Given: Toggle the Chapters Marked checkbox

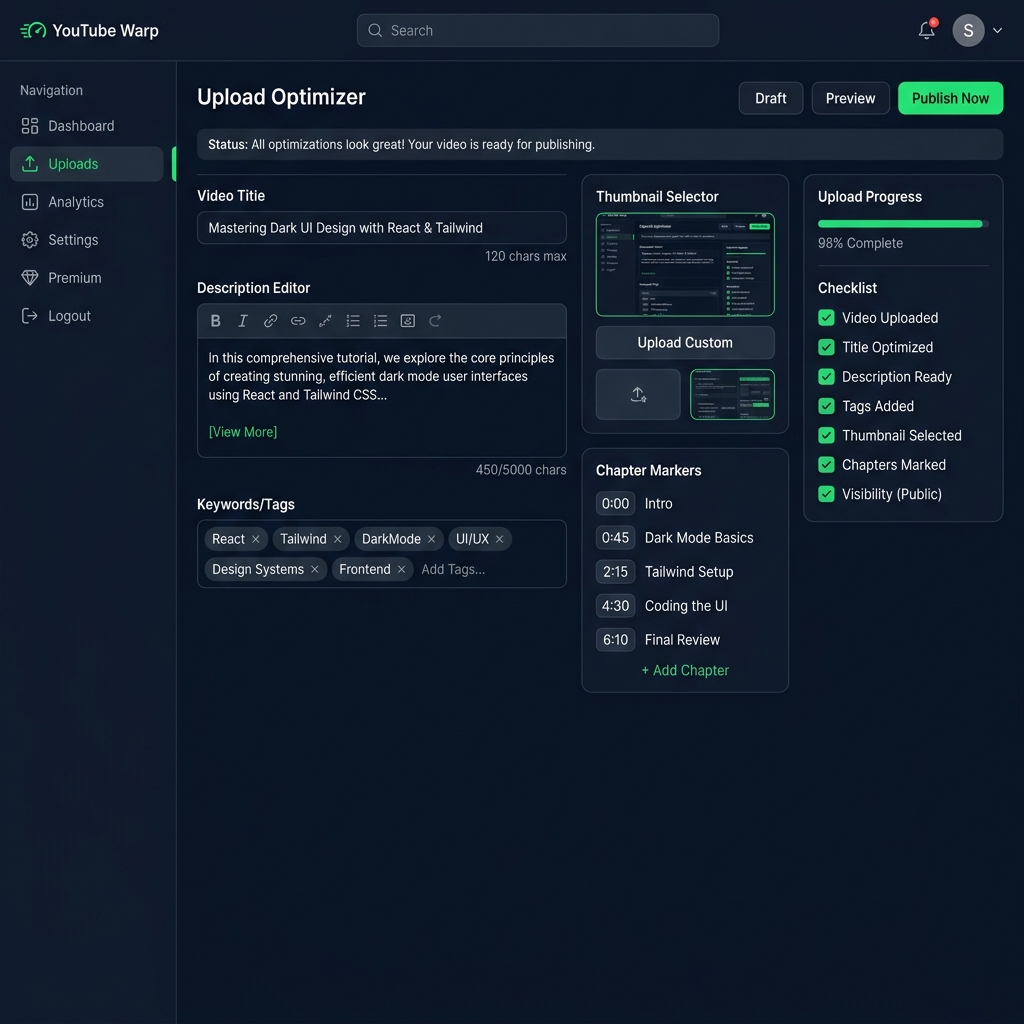Looking at the screenshot, I should coord(826,465).
